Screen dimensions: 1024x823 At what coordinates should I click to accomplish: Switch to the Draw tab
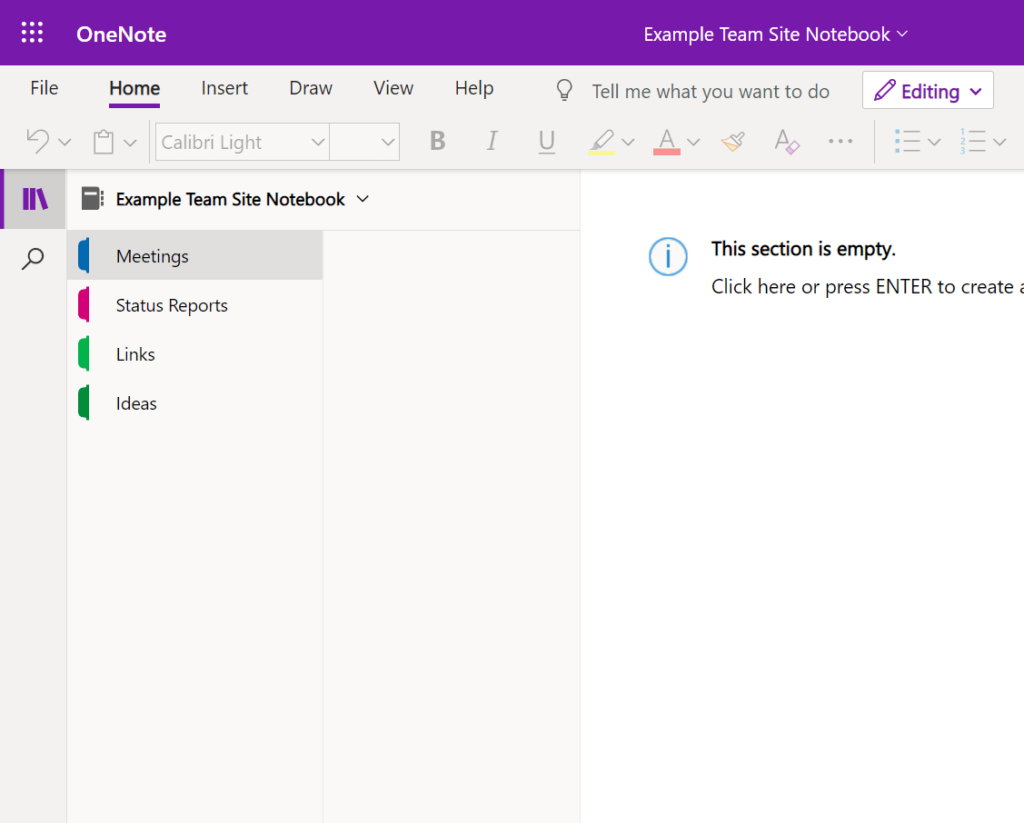pyautogui.click(x=311, y=88)
